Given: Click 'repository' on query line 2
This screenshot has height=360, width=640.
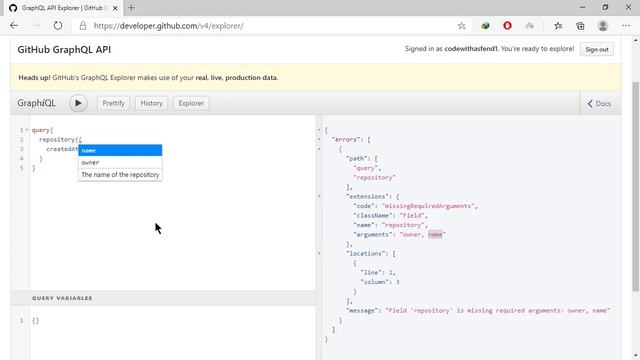Looking at the screenshot, I should point(57,140).
